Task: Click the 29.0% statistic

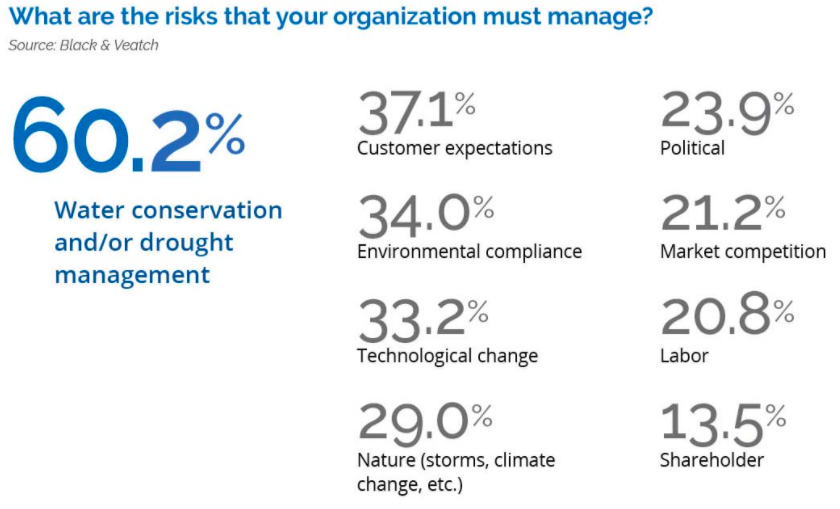Action: click(x=425, y=424)
